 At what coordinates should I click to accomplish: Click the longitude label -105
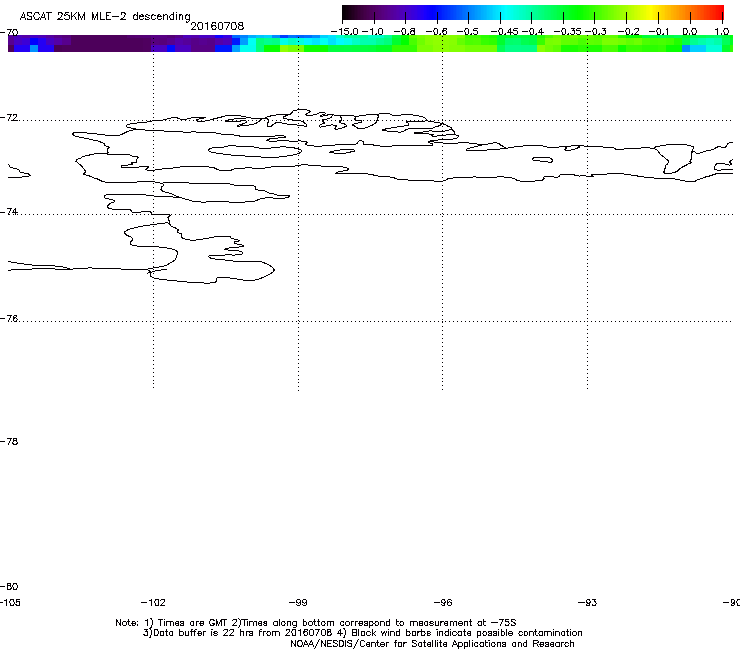10,602
